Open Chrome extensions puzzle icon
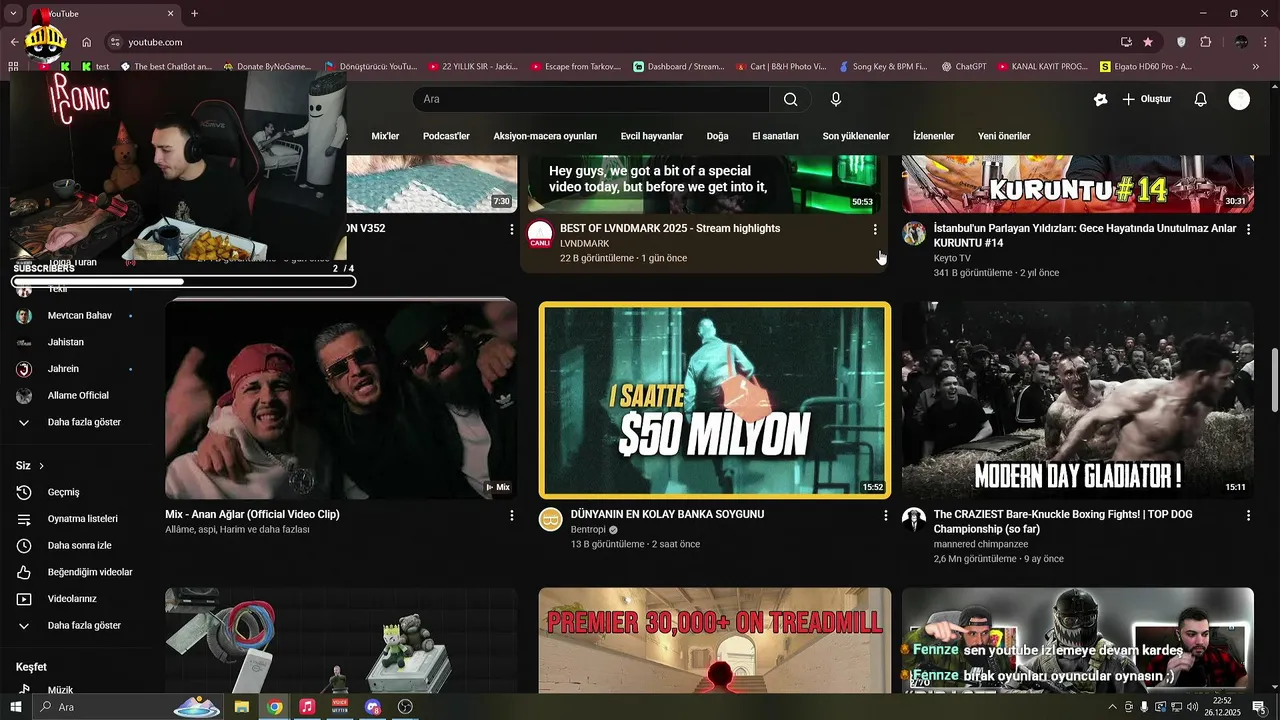The image size is (1280, 720). pyautogui.click(x=1205, y=42)
